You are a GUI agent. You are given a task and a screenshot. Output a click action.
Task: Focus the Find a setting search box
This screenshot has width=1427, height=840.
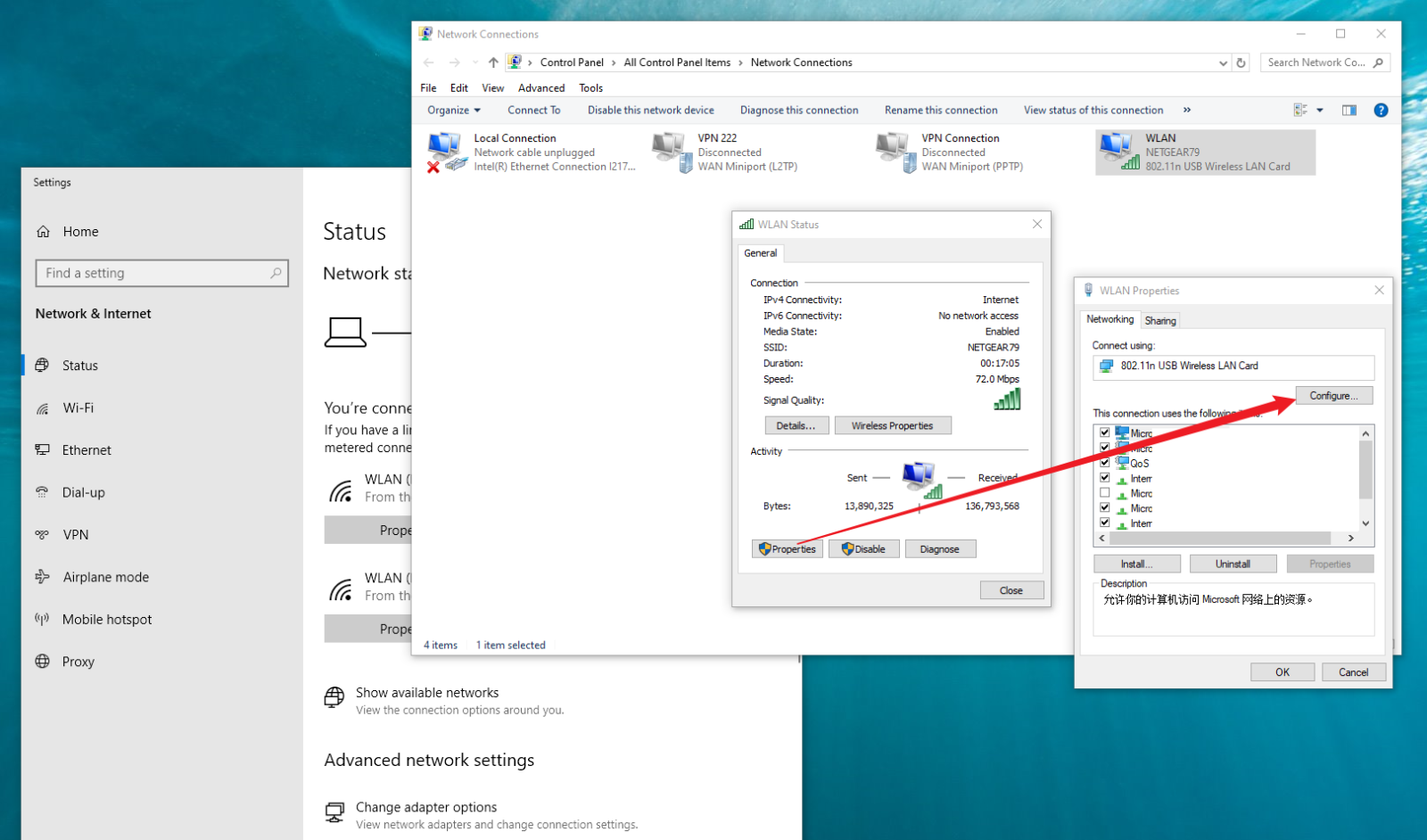click(161, 273)
